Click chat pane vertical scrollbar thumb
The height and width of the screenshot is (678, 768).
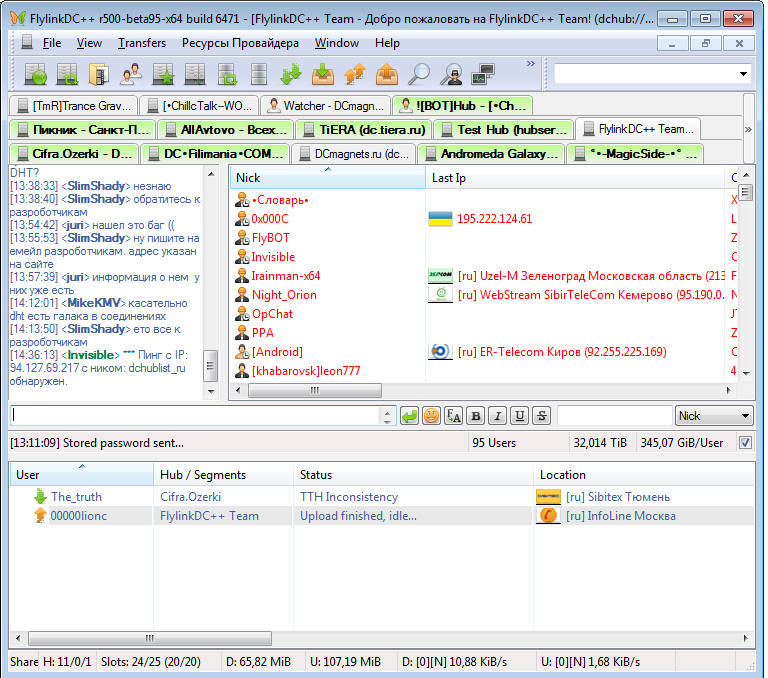pyautogui.click(x=211, y=366)
